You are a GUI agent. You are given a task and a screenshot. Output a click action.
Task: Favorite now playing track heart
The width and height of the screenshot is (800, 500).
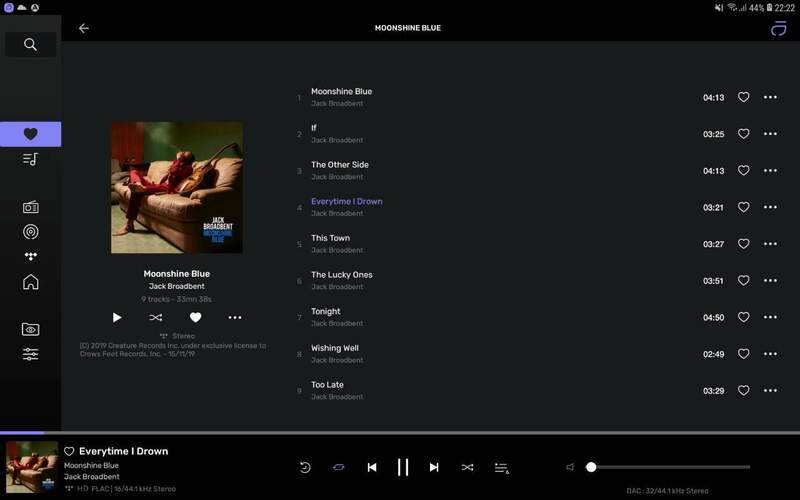coord(69,452)
